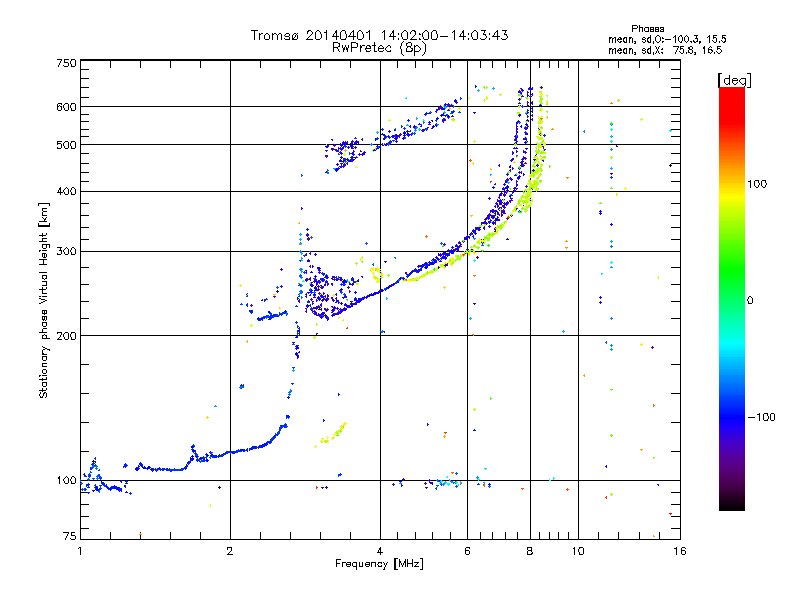Click the '6' x-axis tick label
The height and width of the screenshot is (600, 800).
(x=467, y=551)
